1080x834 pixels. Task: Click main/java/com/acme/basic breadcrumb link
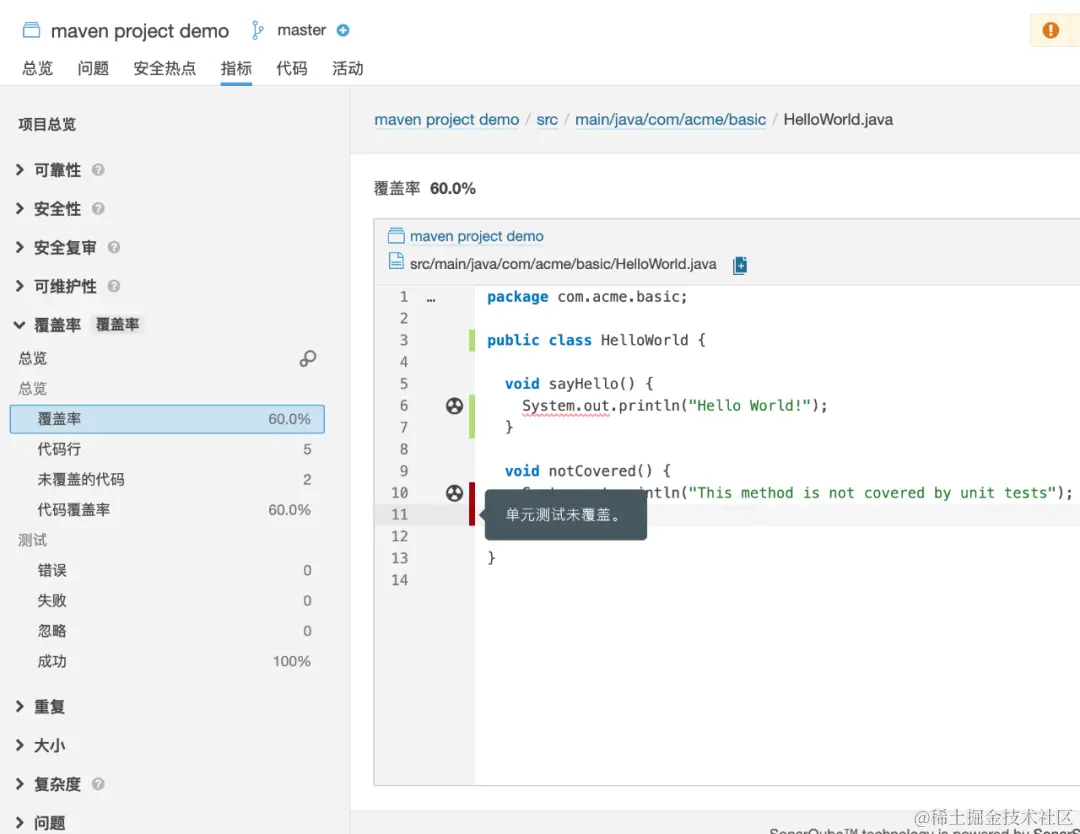(670, 119)
